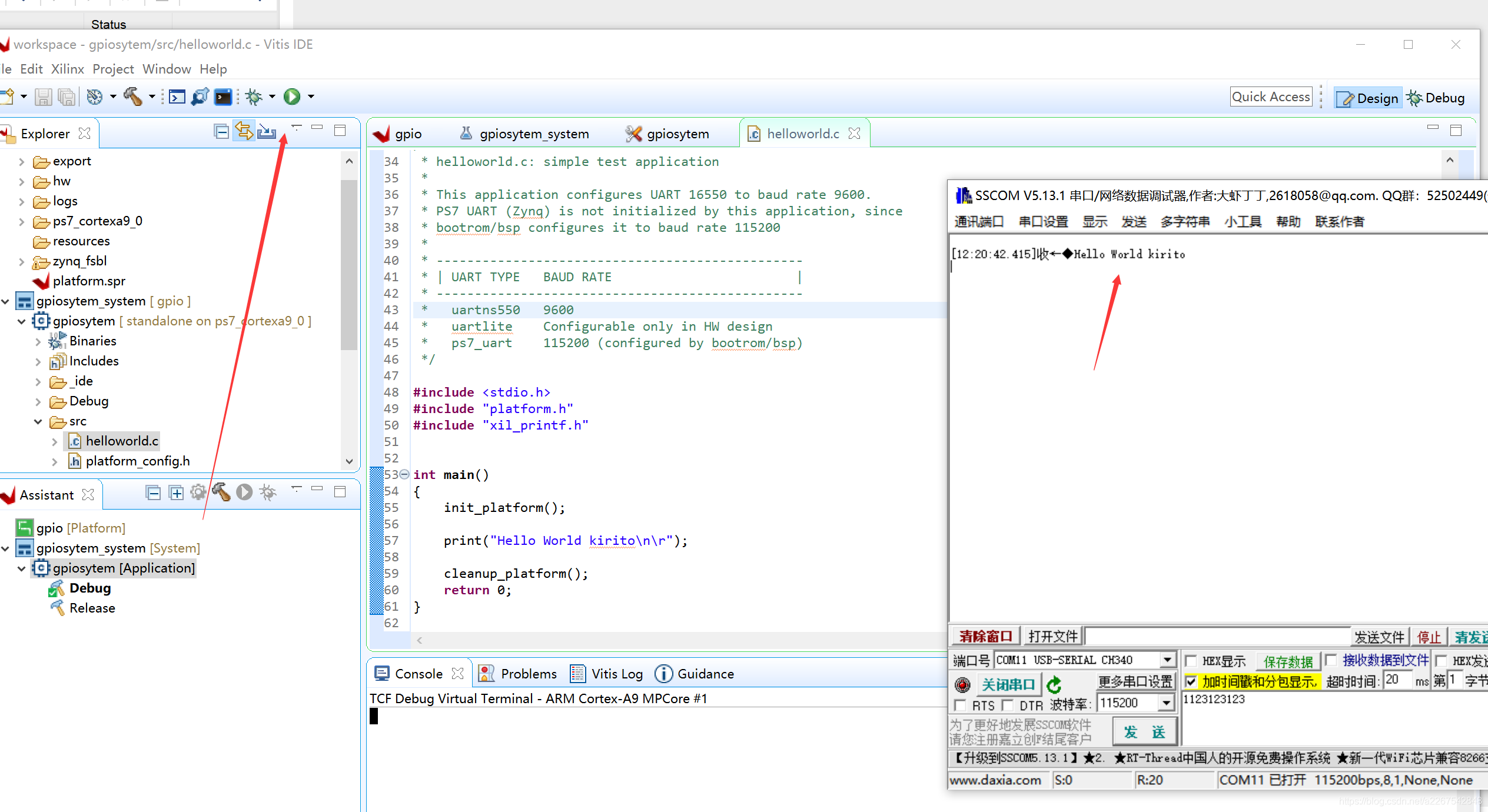Screen dimensions: 1488x812
Task: Click the green refresh icon in SSCOM
Action: pos(1054,684)
